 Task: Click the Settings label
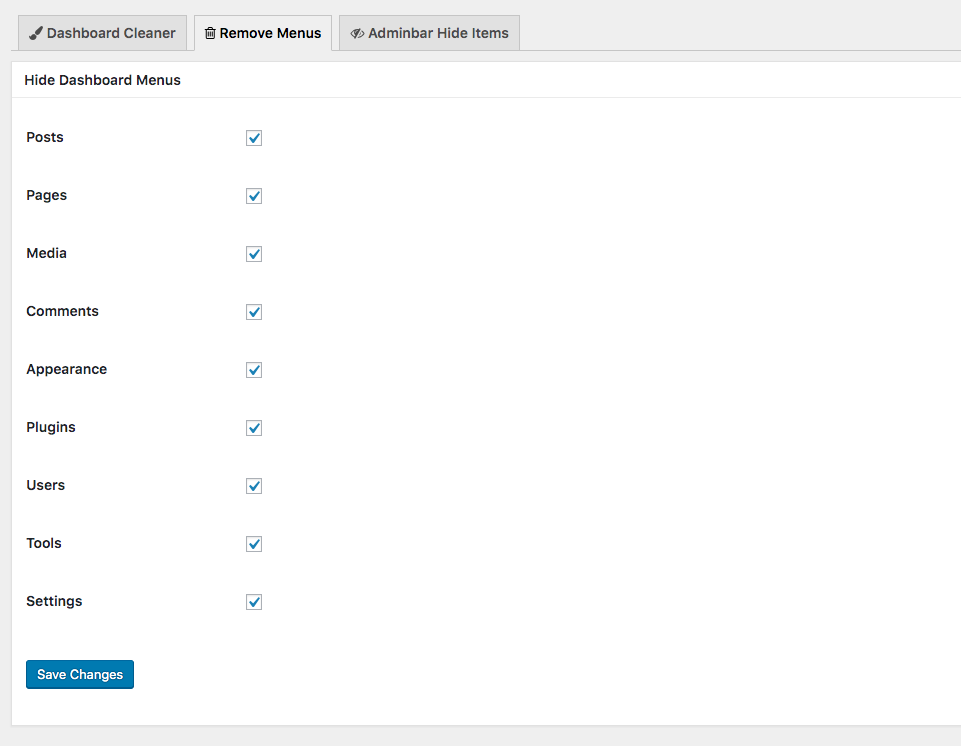coord(54,601)
